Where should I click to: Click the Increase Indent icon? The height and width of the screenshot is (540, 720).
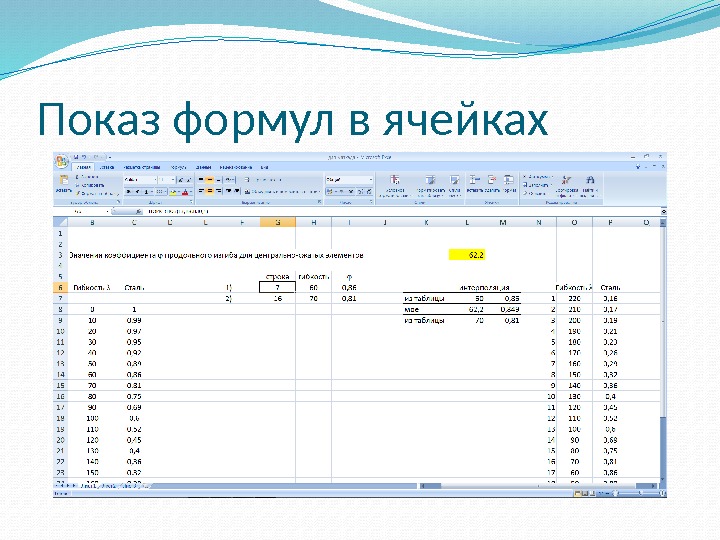[236, 191]
